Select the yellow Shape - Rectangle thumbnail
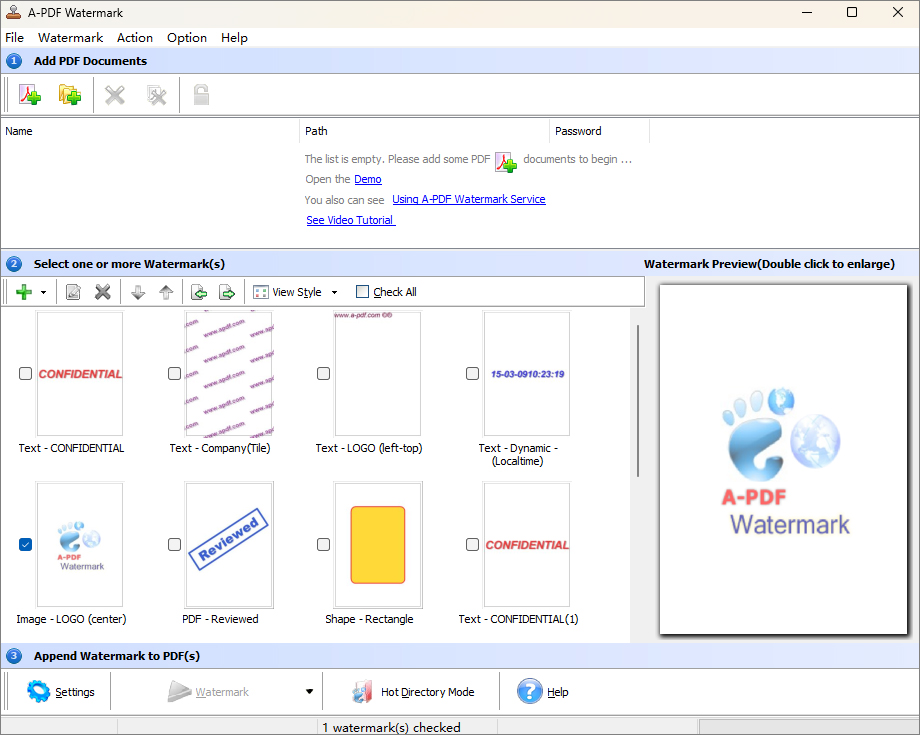This screenshot has height=735, width=920. coord(378,544)
